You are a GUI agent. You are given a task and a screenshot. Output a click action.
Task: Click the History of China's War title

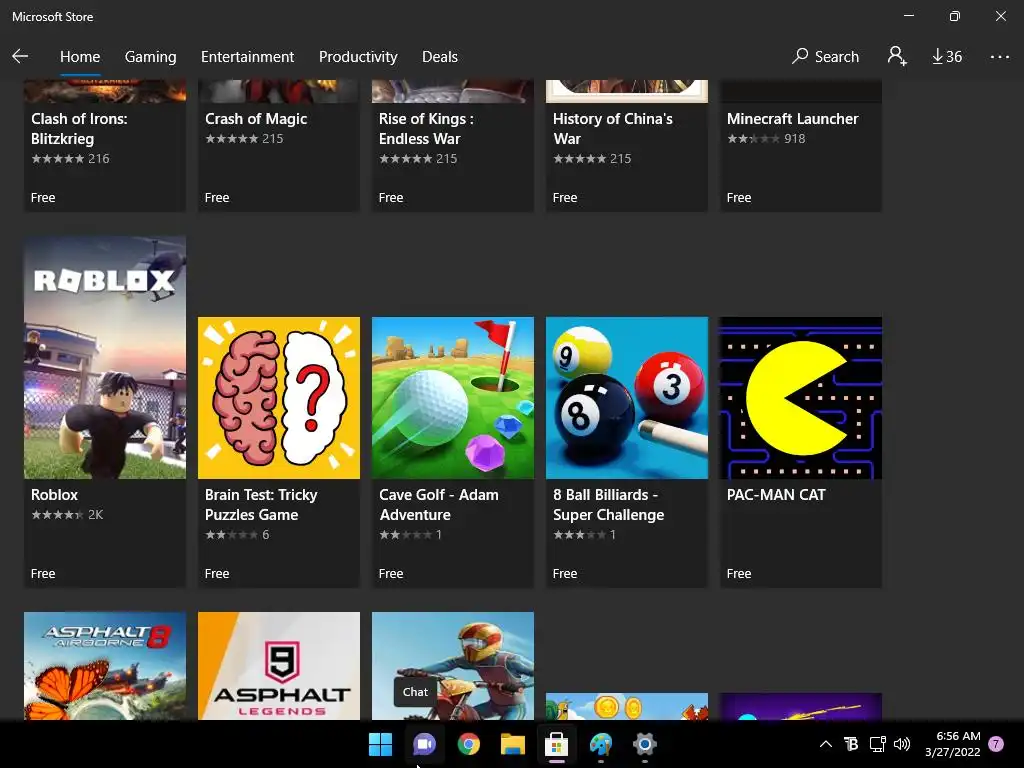click(x=613, y=129)
